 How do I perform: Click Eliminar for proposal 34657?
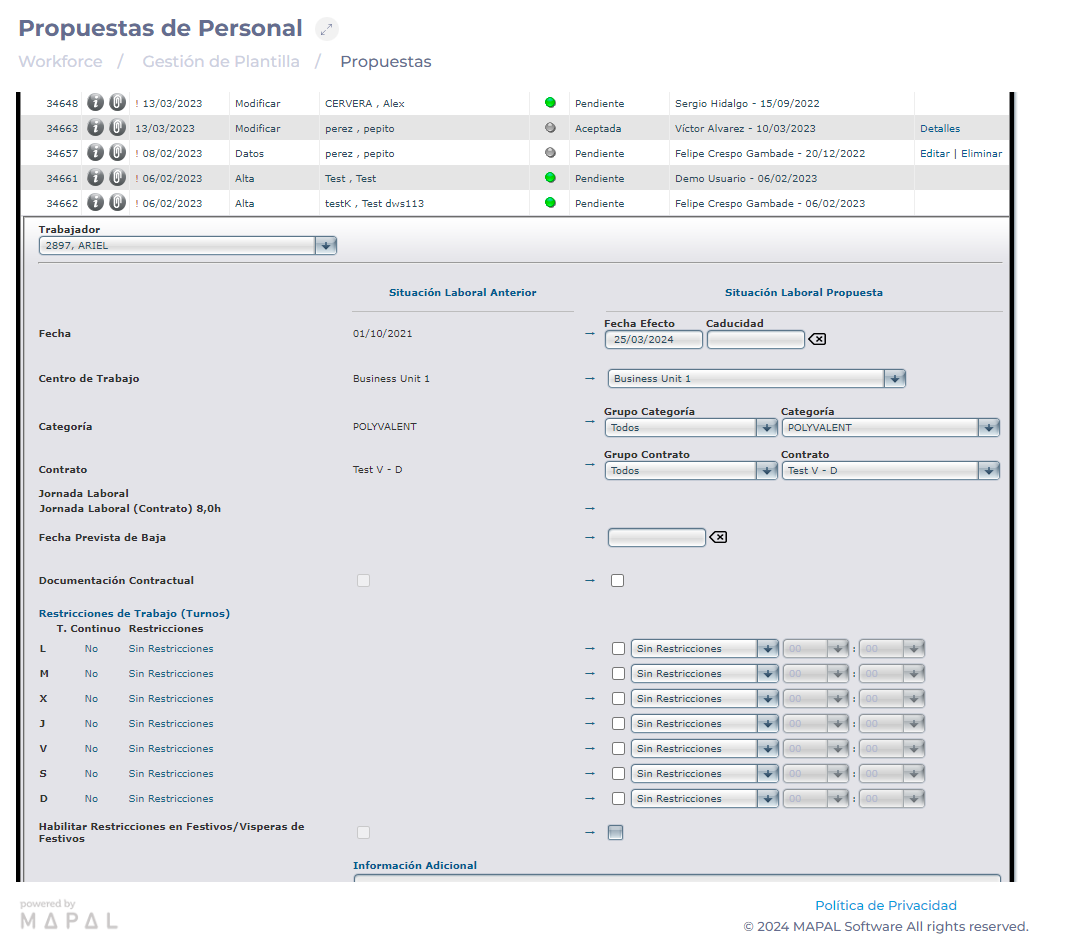(981, 154)
